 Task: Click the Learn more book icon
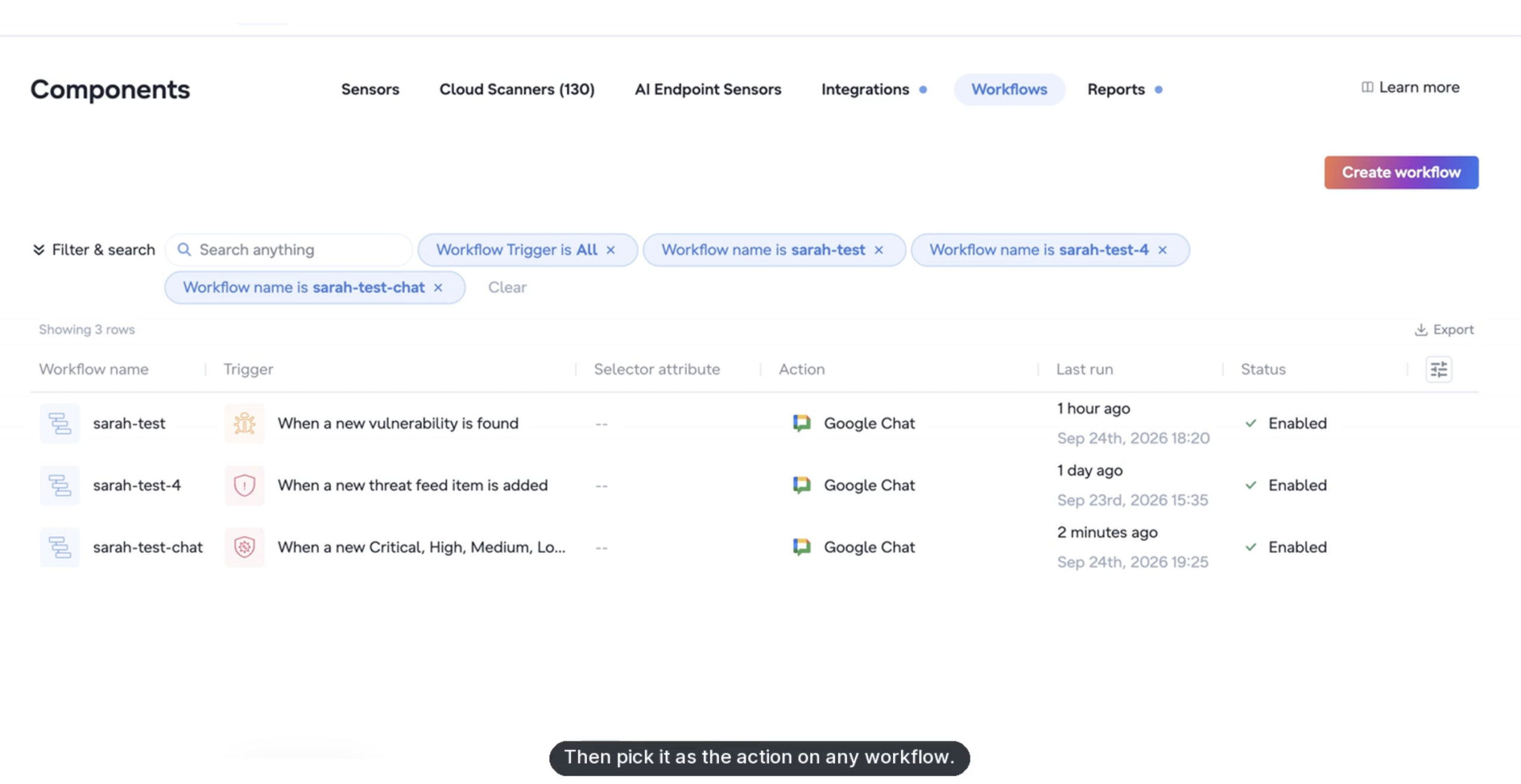pos(1367,87)
